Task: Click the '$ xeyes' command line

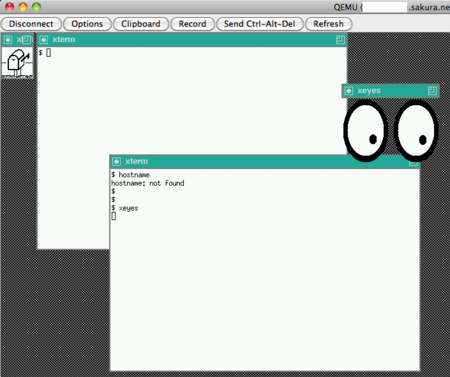Action: 125,208
